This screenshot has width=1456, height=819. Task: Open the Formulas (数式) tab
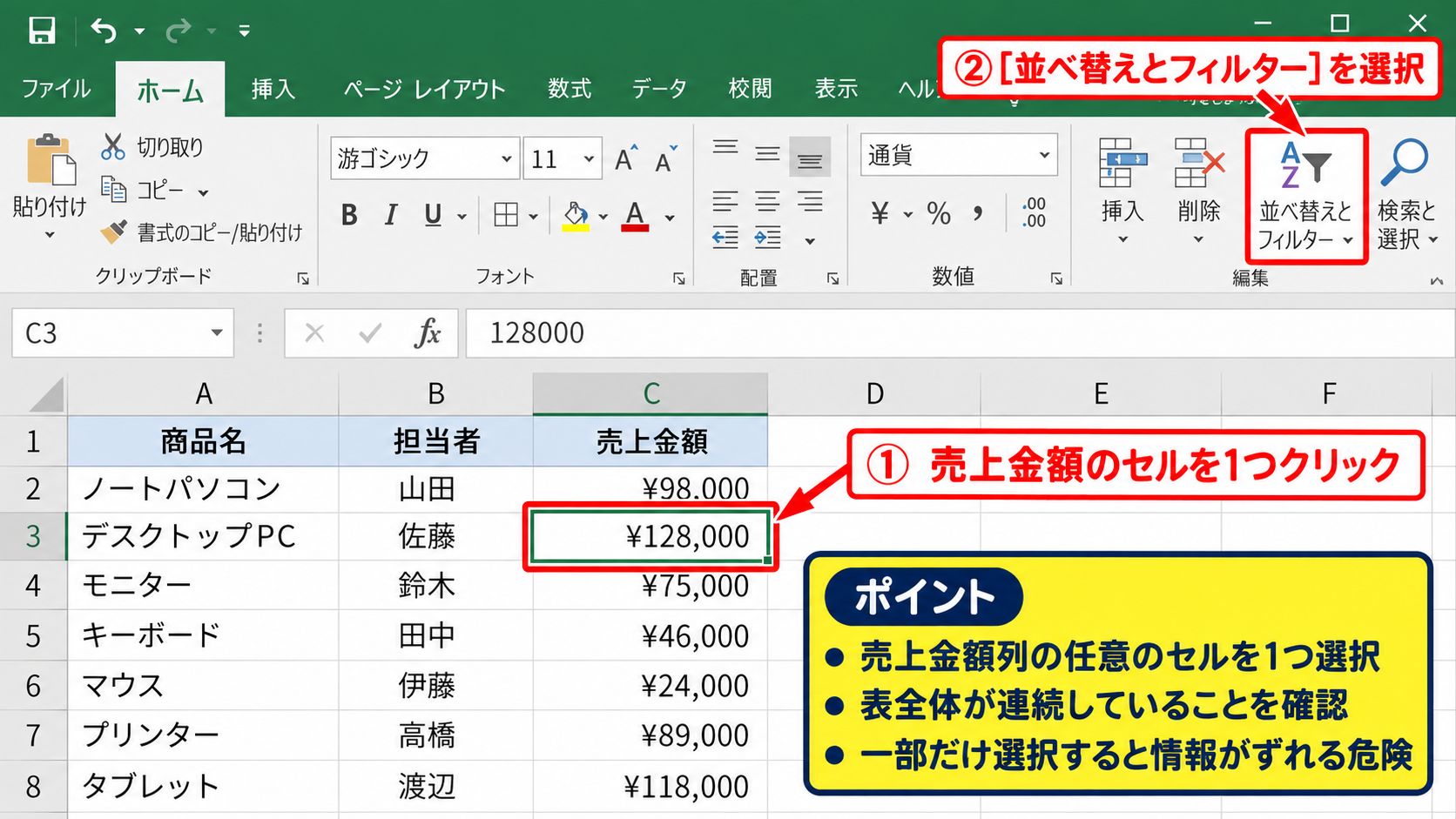[x=570, y=89]
